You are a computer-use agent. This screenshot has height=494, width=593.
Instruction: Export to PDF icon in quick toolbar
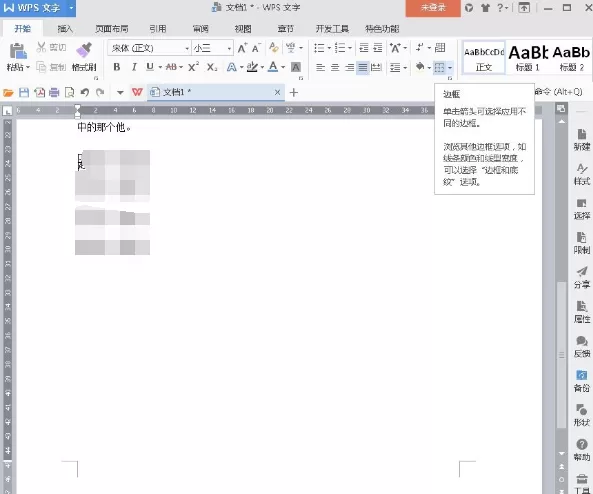pyautogui.click(x=39, y=92)
